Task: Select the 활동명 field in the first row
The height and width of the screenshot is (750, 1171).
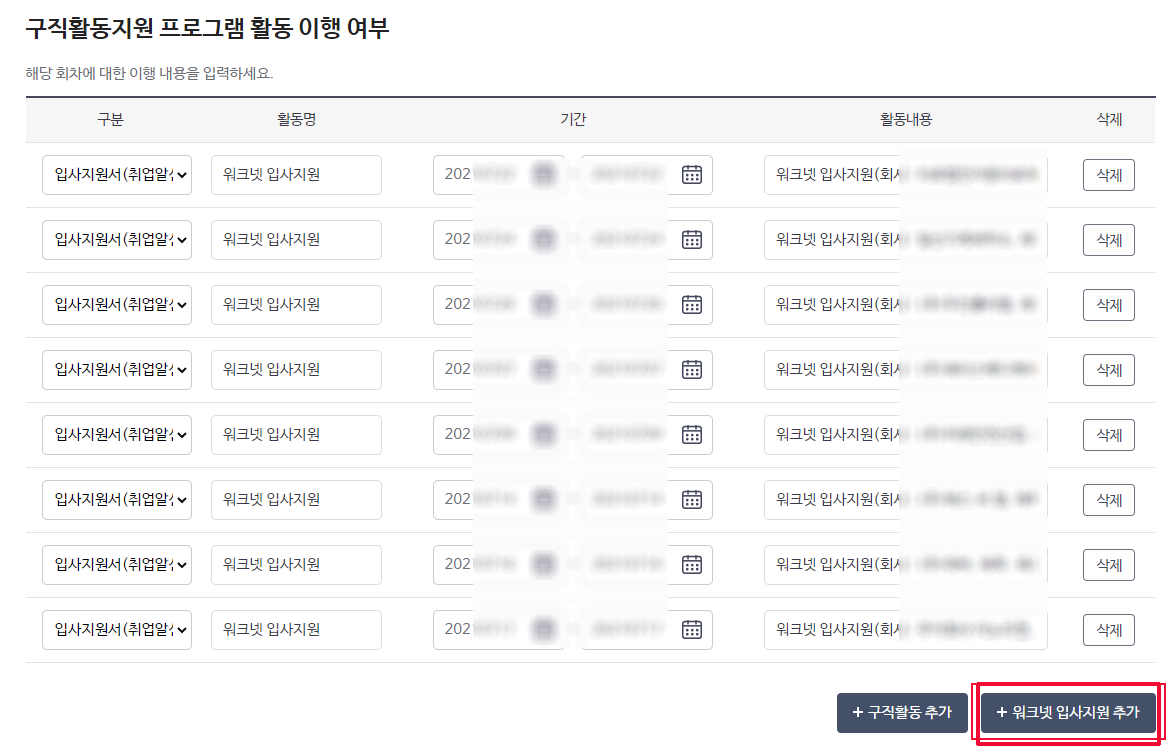Action: coord(295,174)
